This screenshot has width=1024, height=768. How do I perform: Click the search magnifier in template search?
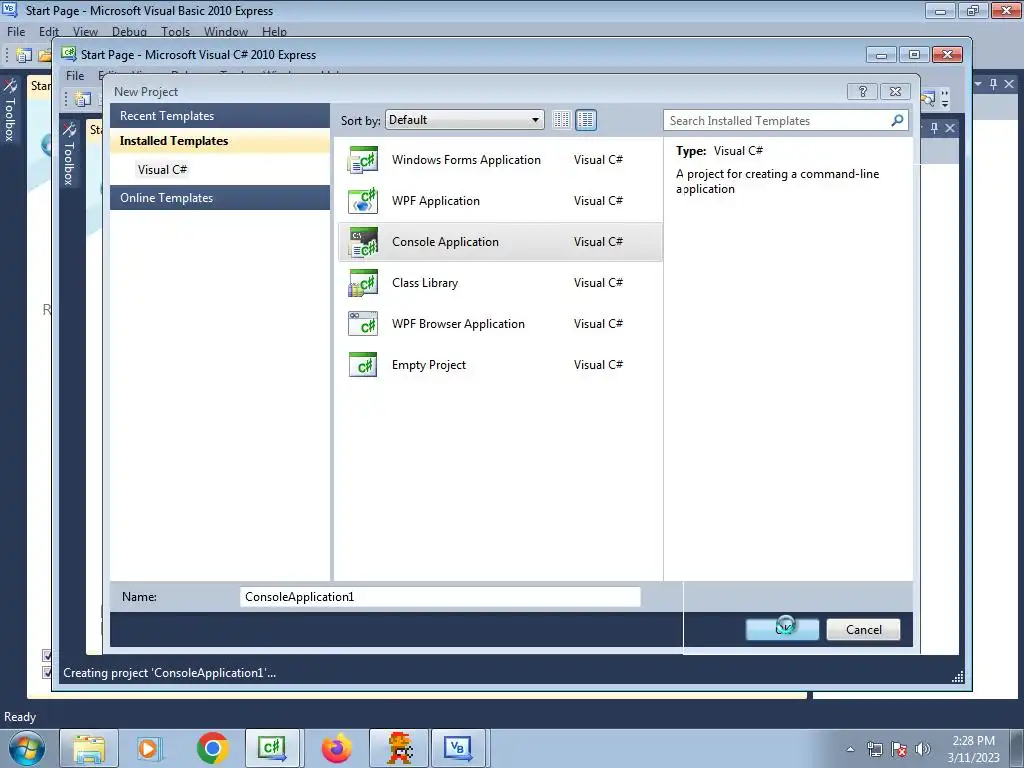897,120
